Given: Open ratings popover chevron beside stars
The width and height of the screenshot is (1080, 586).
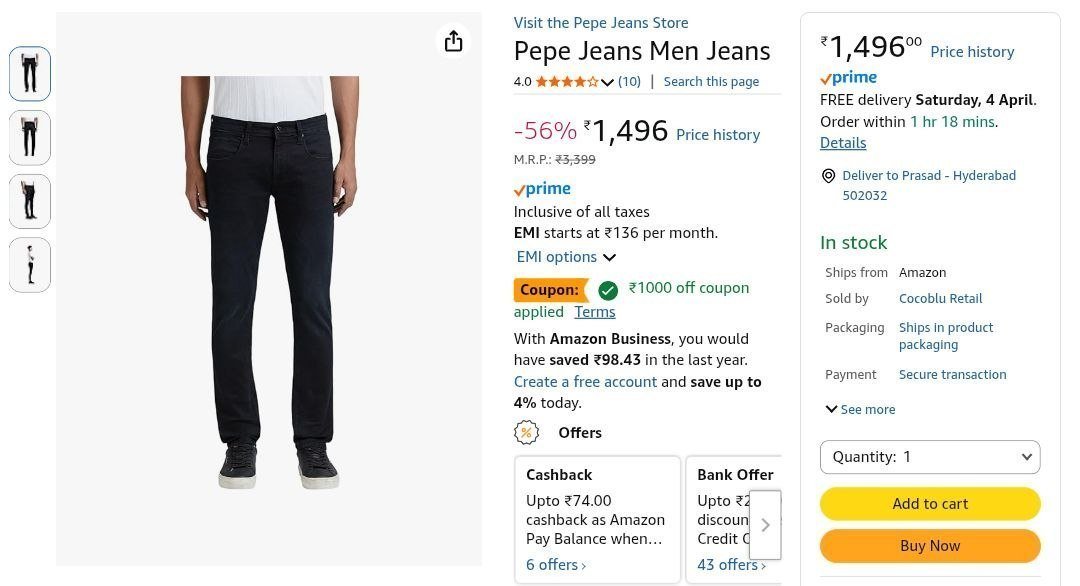Looking at the screenshot, I should [607, 82].
